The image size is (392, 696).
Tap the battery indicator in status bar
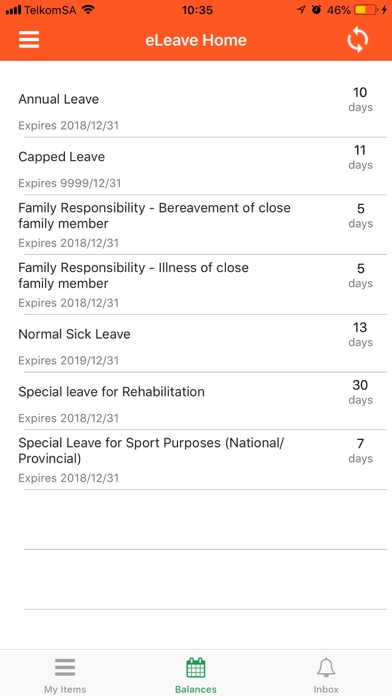(367, 10)
